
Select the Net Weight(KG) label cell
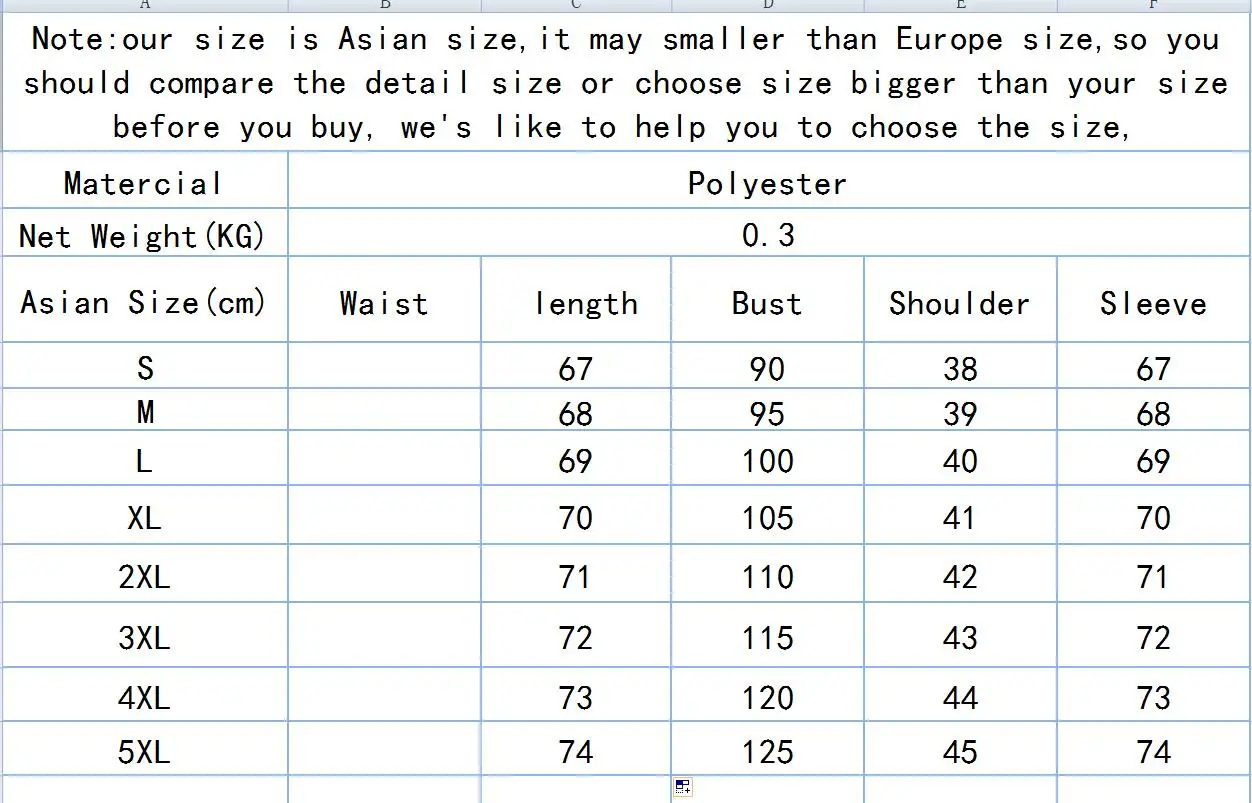(144, 236)
